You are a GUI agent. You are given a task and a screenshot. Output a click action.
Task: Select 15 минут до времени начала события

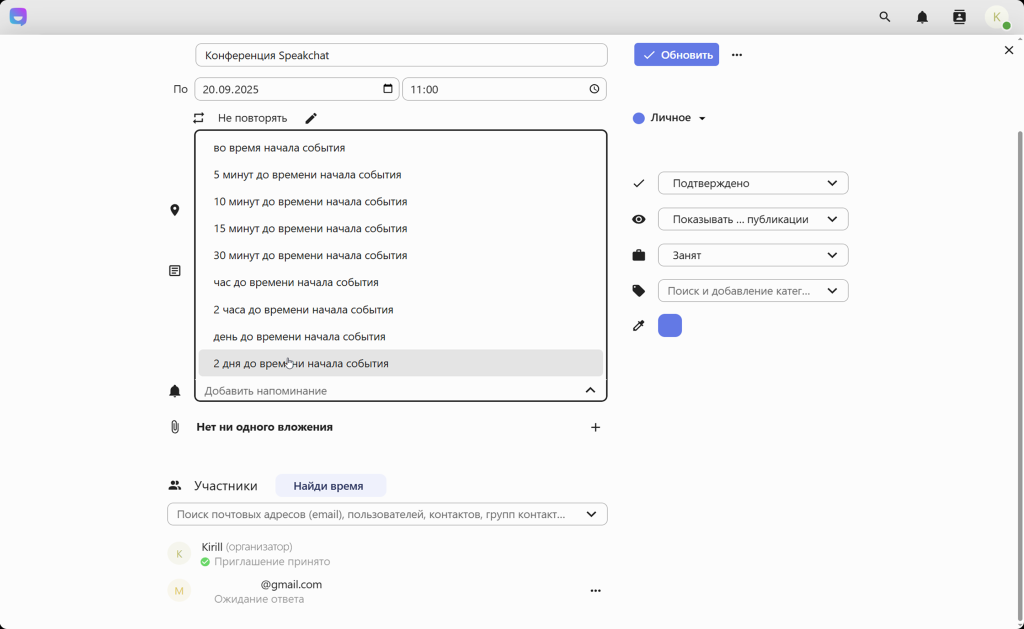click(x=310, y=228)
